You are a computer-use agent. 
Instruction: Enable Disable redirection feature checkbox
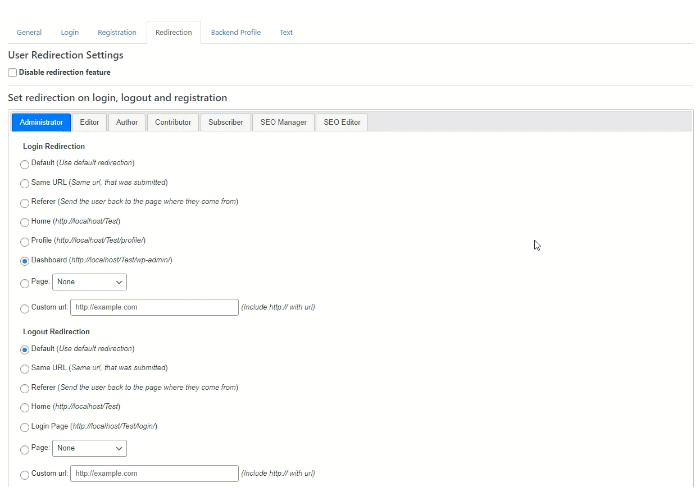point(12,72)
